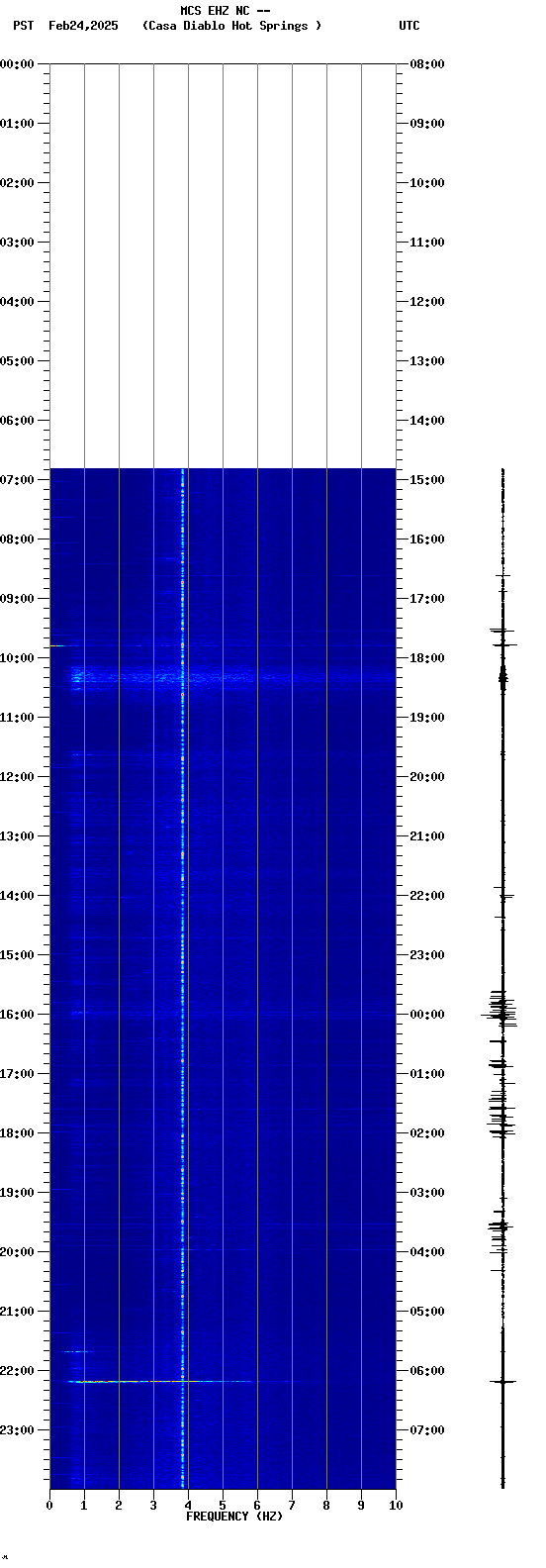This screenshot has height=1568, width=546.
Task: Select frequency axis tick label '2'
Action: 119,1506
